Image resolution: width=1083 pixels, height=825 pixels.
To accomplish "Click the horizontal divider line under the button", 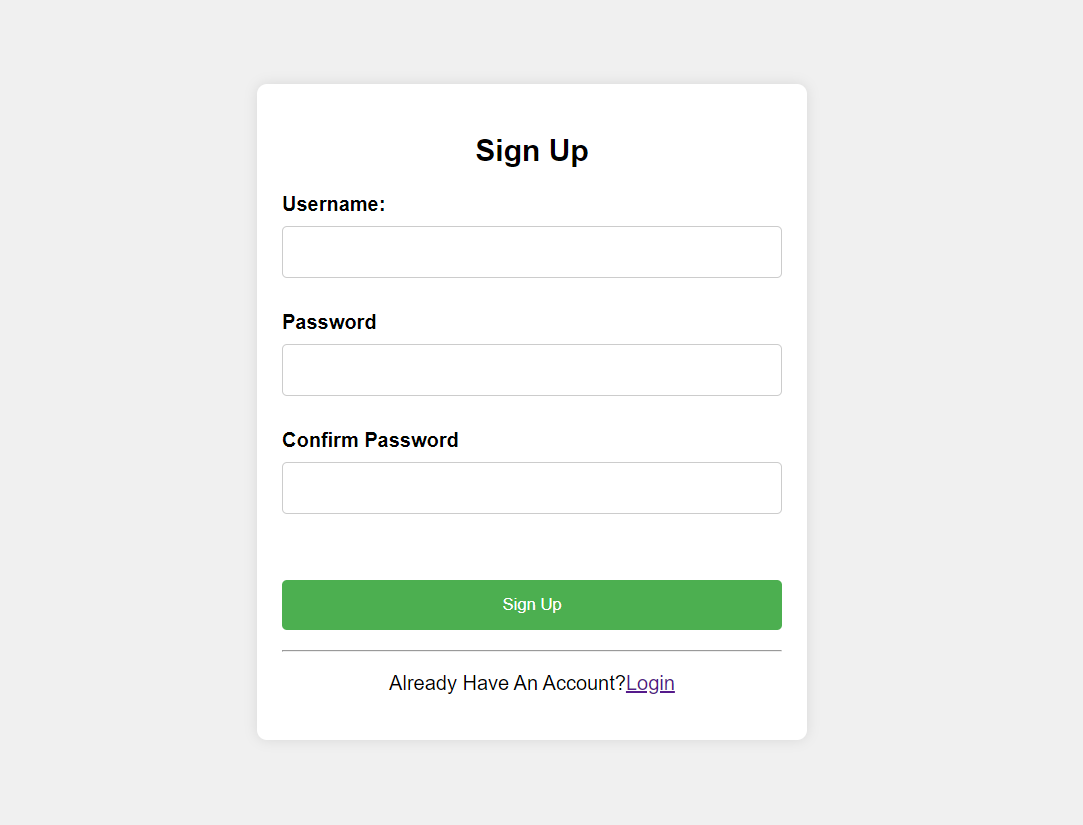I will [531, 650].
